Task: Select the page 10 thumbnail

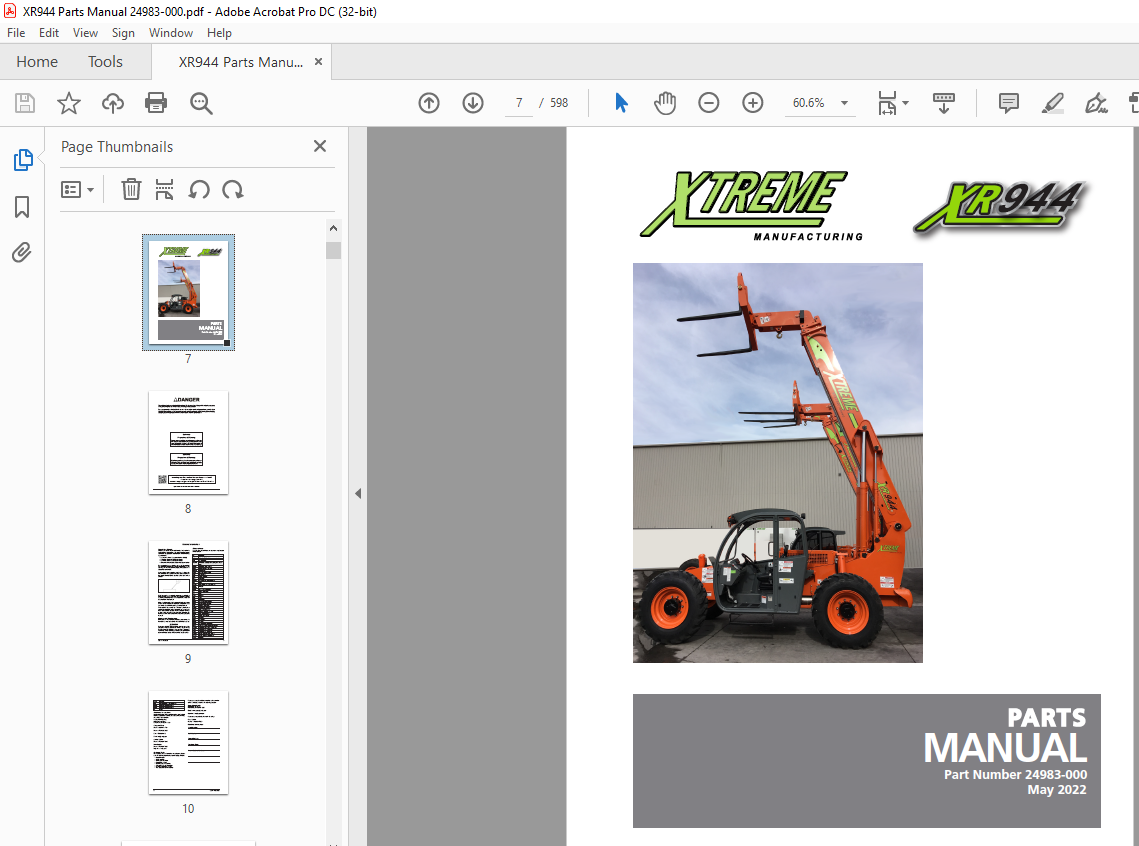Action: click(x=188, y=742)
